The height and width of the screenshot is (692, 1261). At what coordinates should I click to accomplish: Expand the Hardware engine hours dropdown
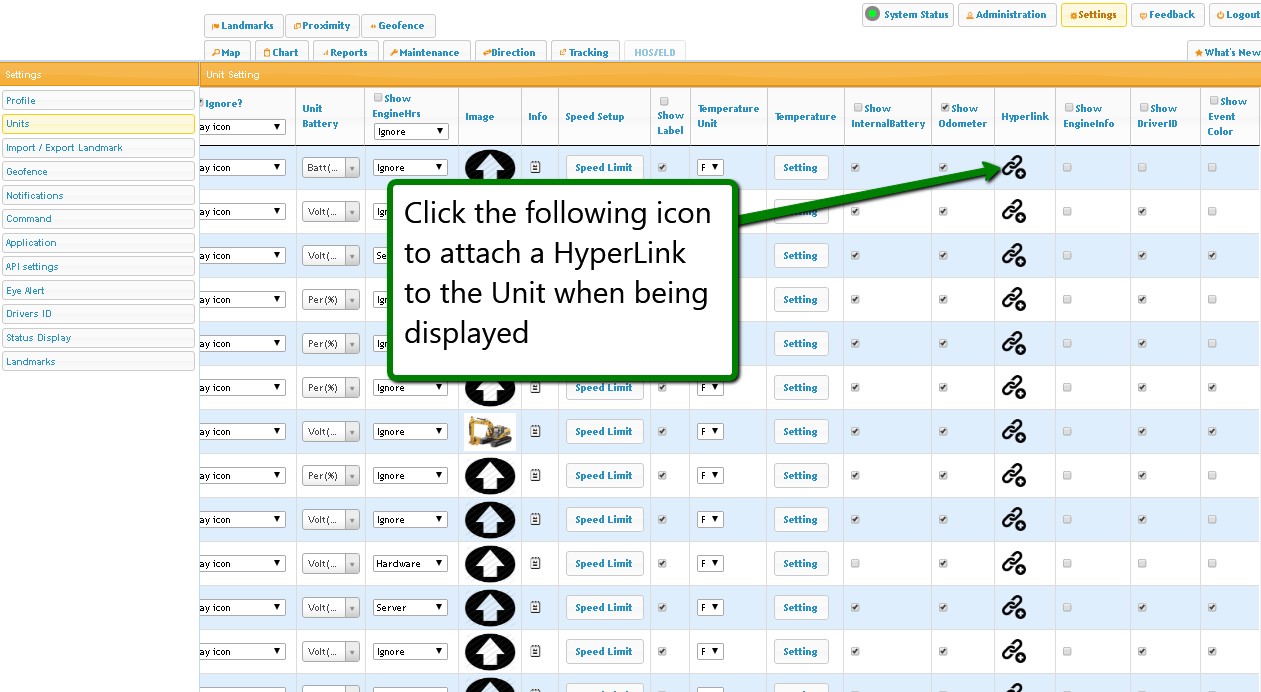411,564
